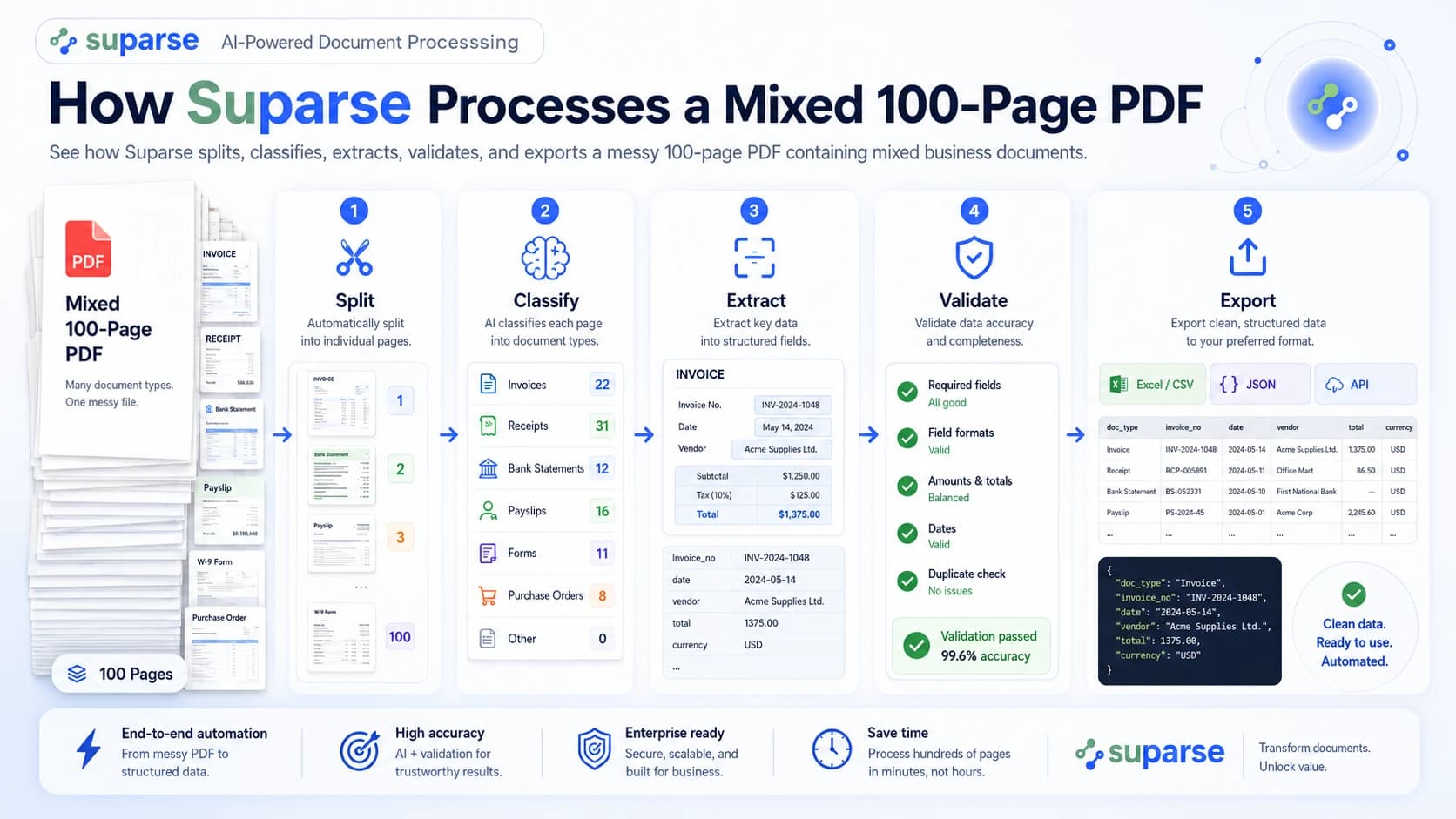The height and width of the screenshot is (819, 1456).
Task: Click the 99.6% accuracy text
Action: pyautogui.click(x=986, y=656)
